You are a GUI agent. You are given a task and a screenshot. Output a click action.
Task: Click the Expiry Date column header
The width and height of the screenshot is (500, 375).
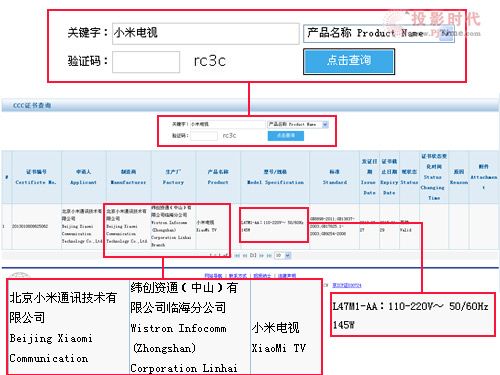(389, 177)
